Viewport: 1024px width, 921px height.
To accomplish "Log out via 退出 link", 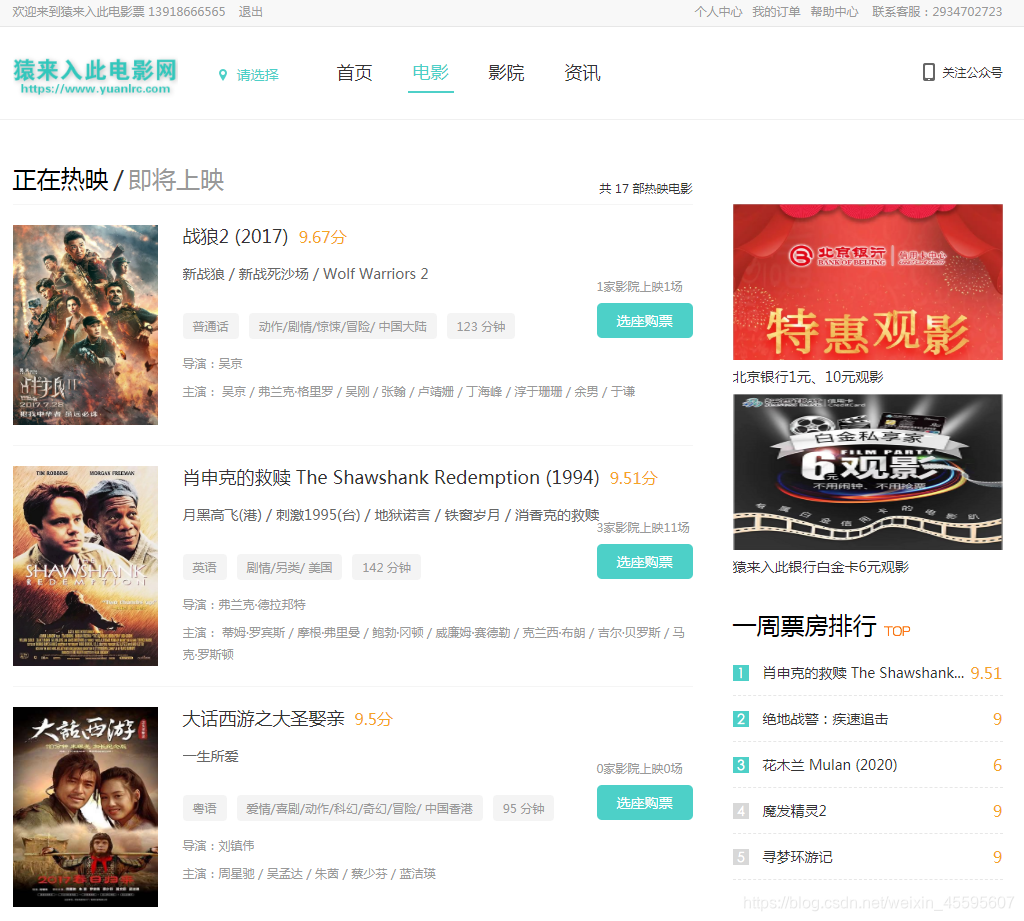I will click(251, 12).
